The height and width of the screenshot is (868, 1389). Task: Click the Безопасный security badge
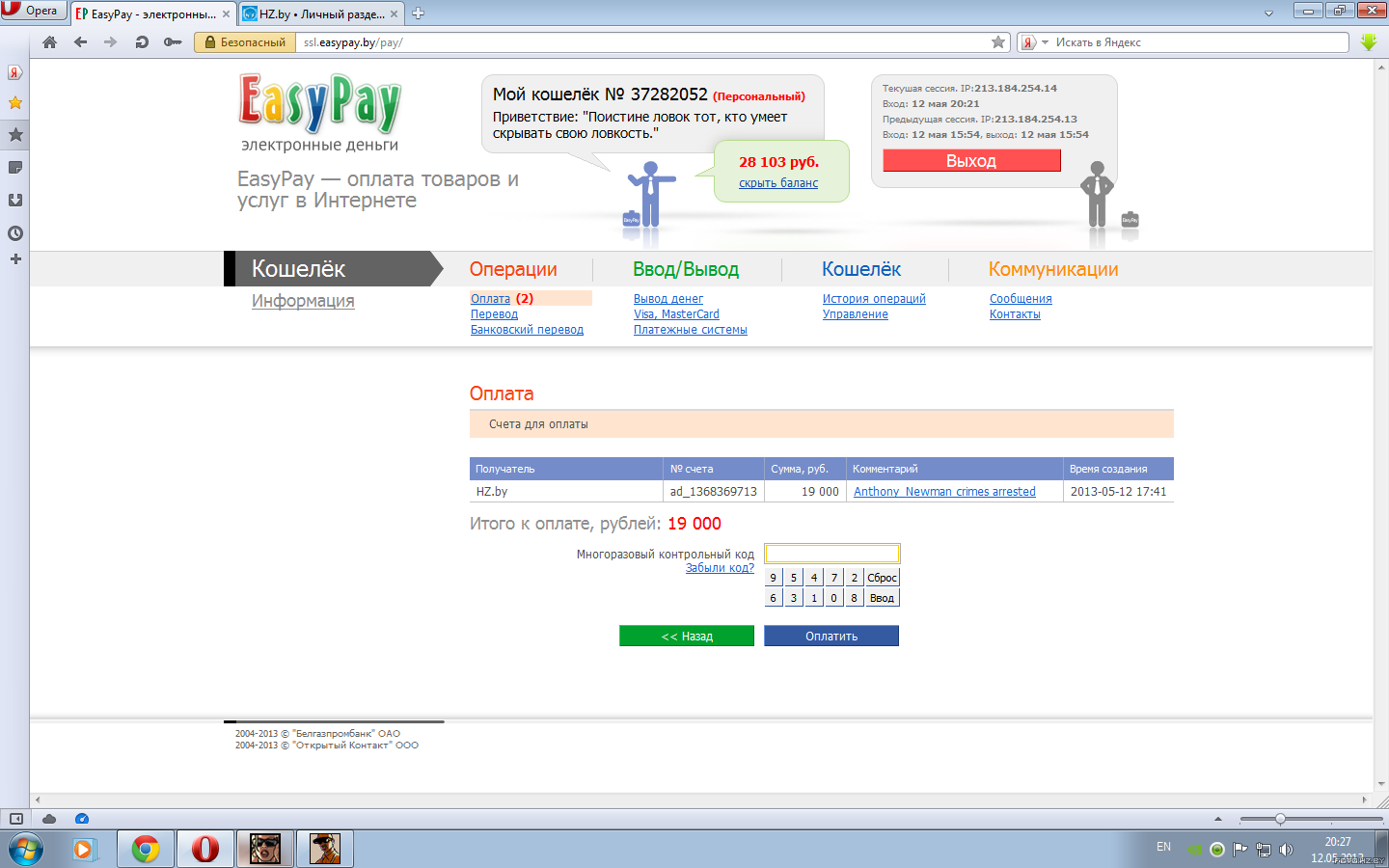245,42
